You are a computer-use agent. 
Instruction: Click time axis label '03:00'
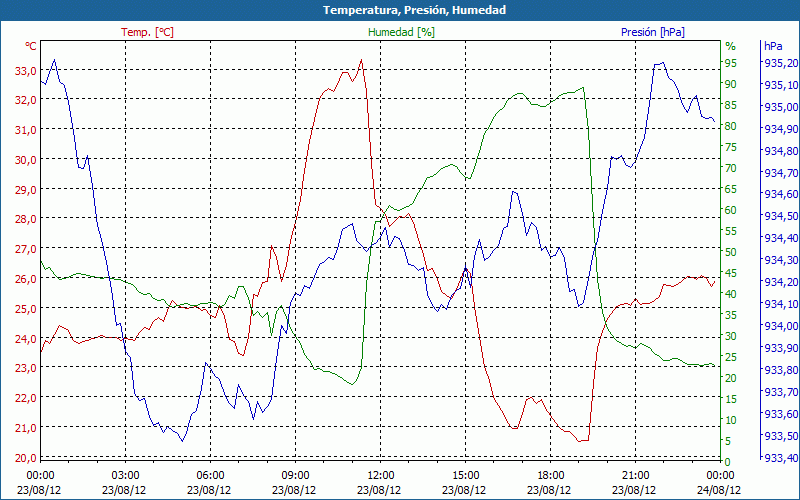[125, 476]
